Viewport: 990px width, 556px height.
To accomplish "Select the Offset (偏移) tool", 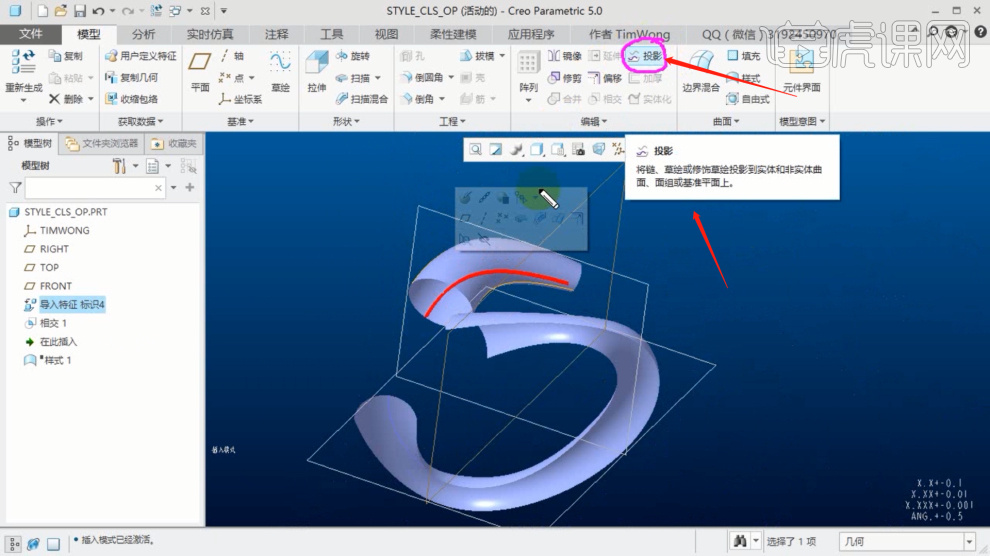I will tap(605, 78).
